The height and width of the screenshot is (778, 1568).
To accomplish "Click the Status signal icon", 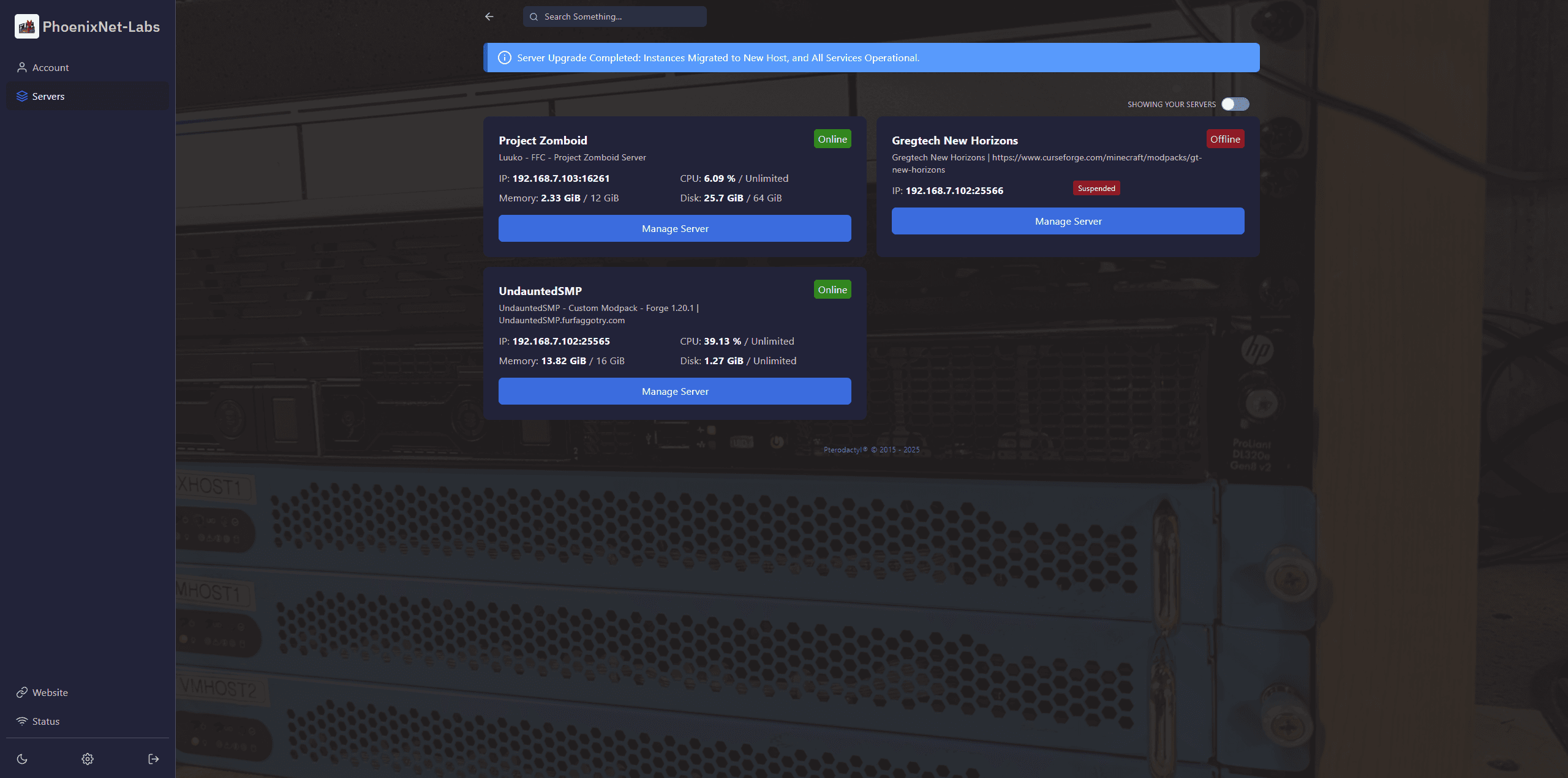I will [22, 721].
